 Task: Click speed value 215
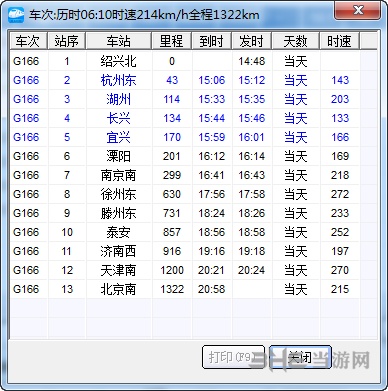point(340,289)
